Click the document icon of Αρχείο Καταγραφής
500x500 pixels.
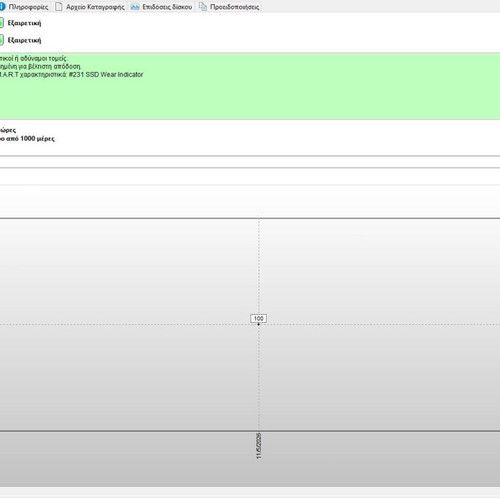coord(59,7)
